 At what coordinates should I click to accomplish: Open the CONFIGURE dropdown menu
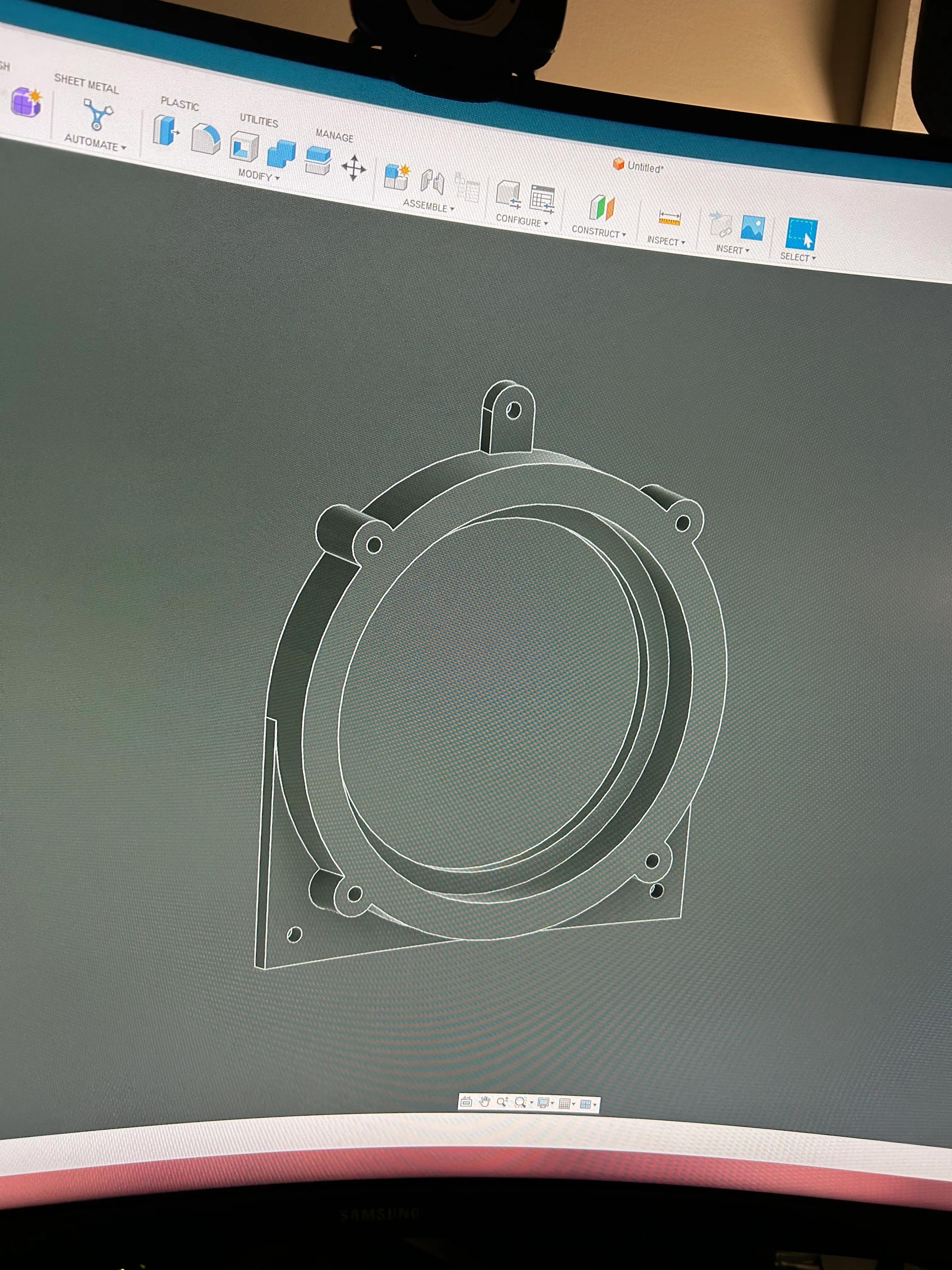click(x=522, y=220)
